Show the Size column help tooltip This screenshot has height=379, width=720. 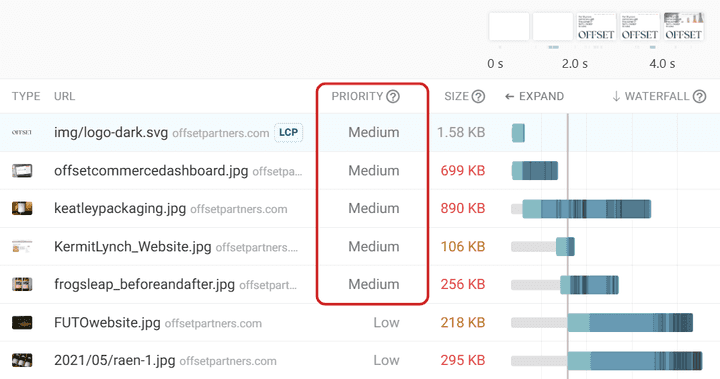[x=478, y=96]
